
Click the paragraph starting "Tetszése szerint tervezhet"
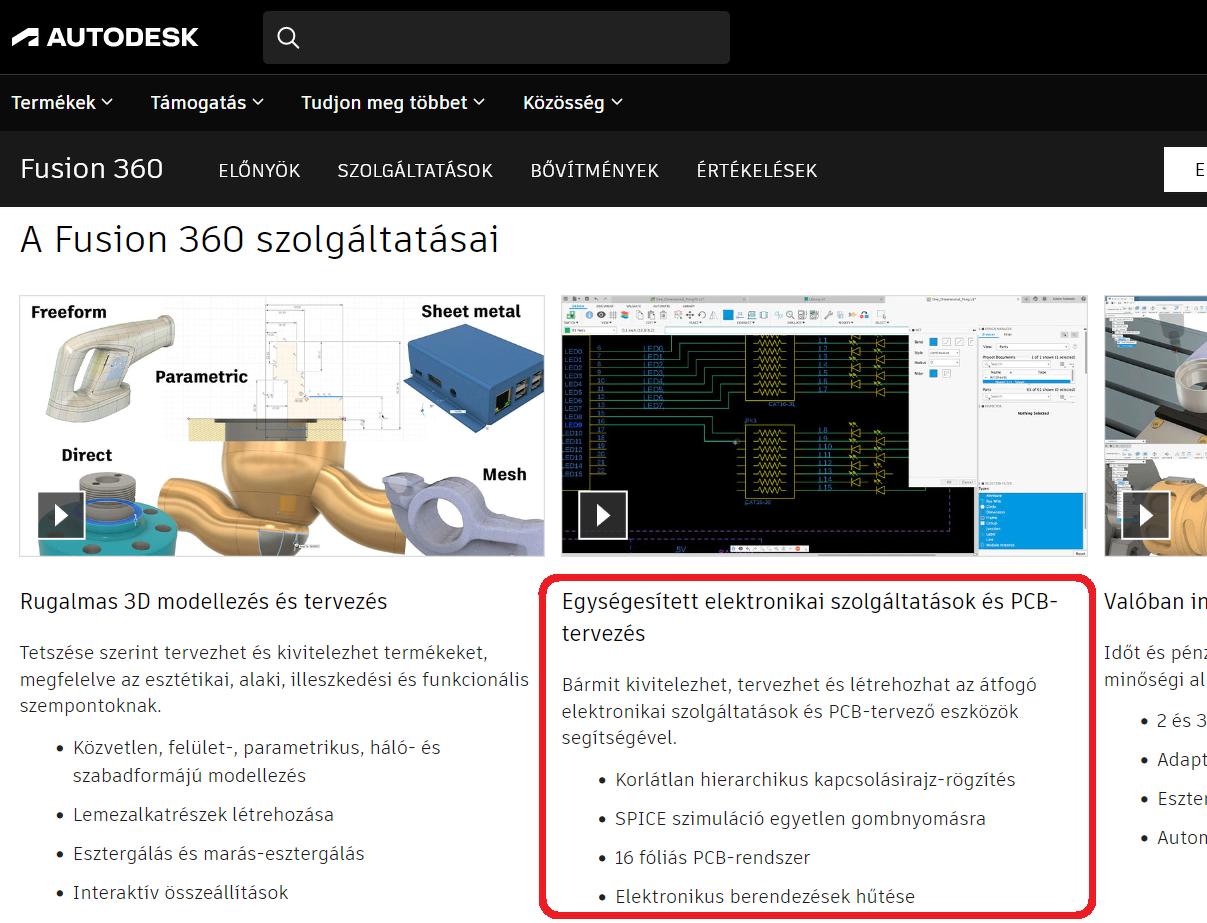275,679
